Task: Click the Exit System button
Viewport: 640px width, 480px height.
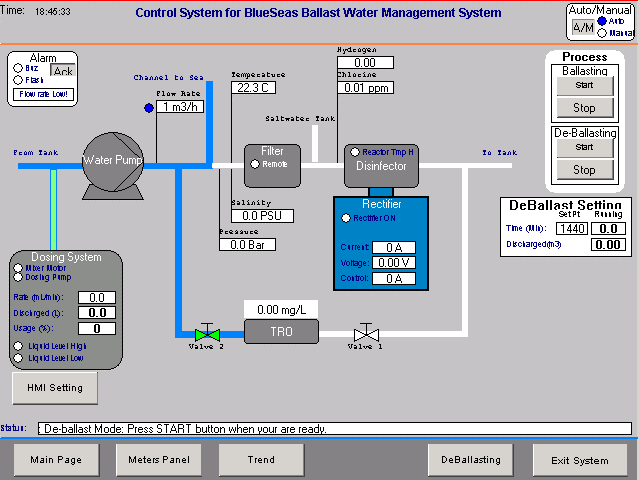Action: [578, 460]
